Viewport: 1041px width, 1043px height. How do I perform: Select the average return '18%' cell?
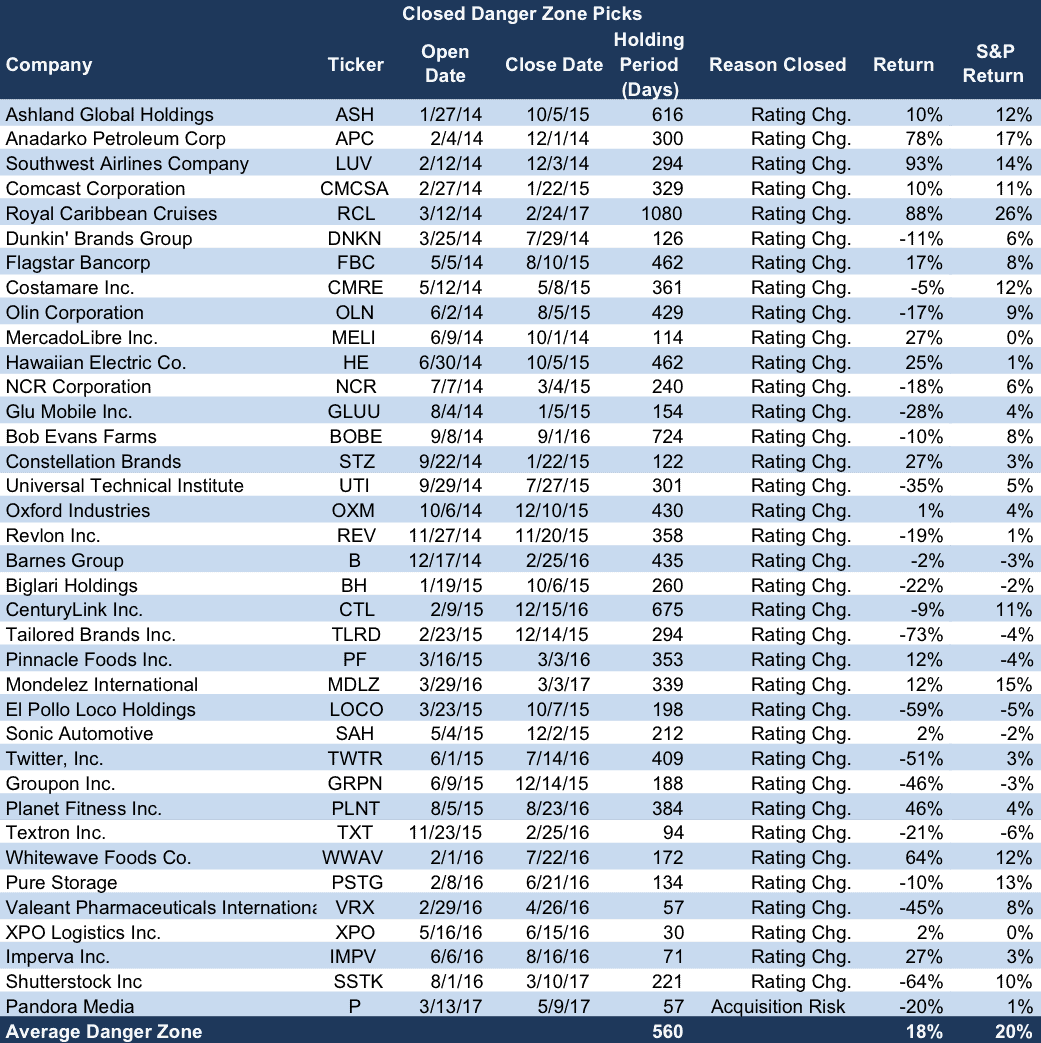pyautogui.click(x=924, y=1032)
